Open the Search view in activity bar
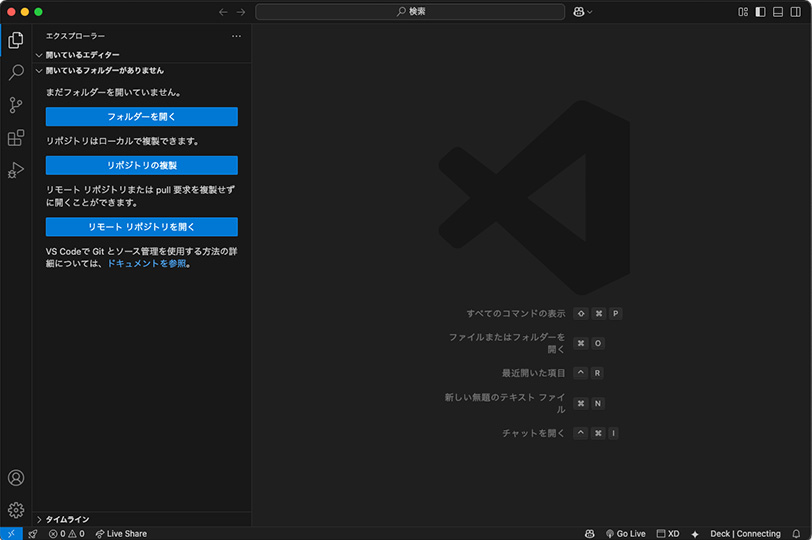 pos(16,72)
